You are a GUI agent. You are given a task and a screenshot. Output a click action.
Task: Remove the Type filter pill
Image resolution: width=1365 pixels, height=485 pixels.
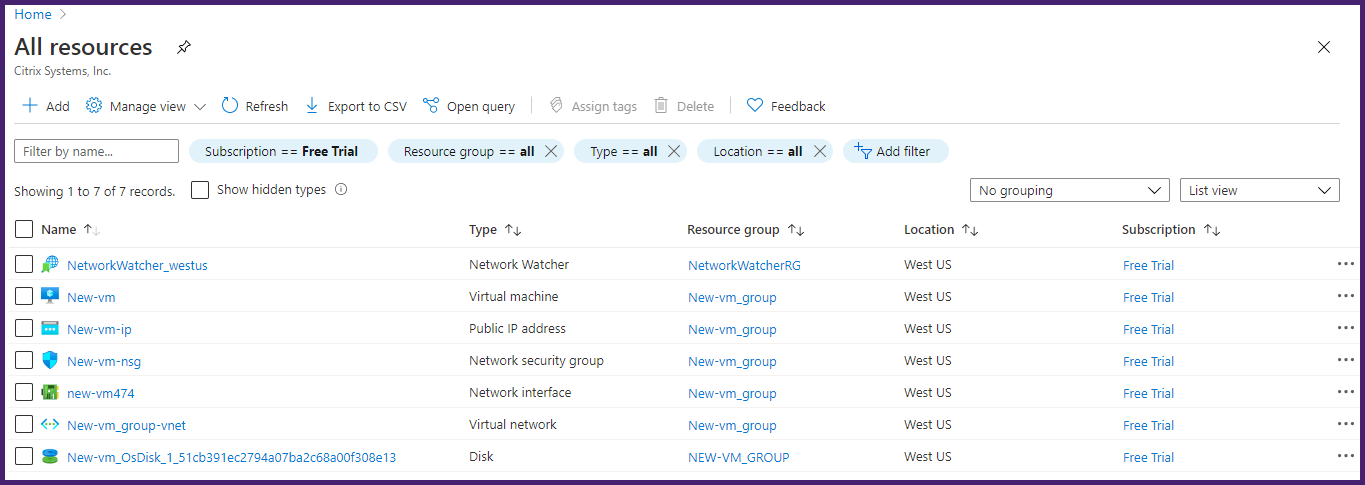click(674, 151)
